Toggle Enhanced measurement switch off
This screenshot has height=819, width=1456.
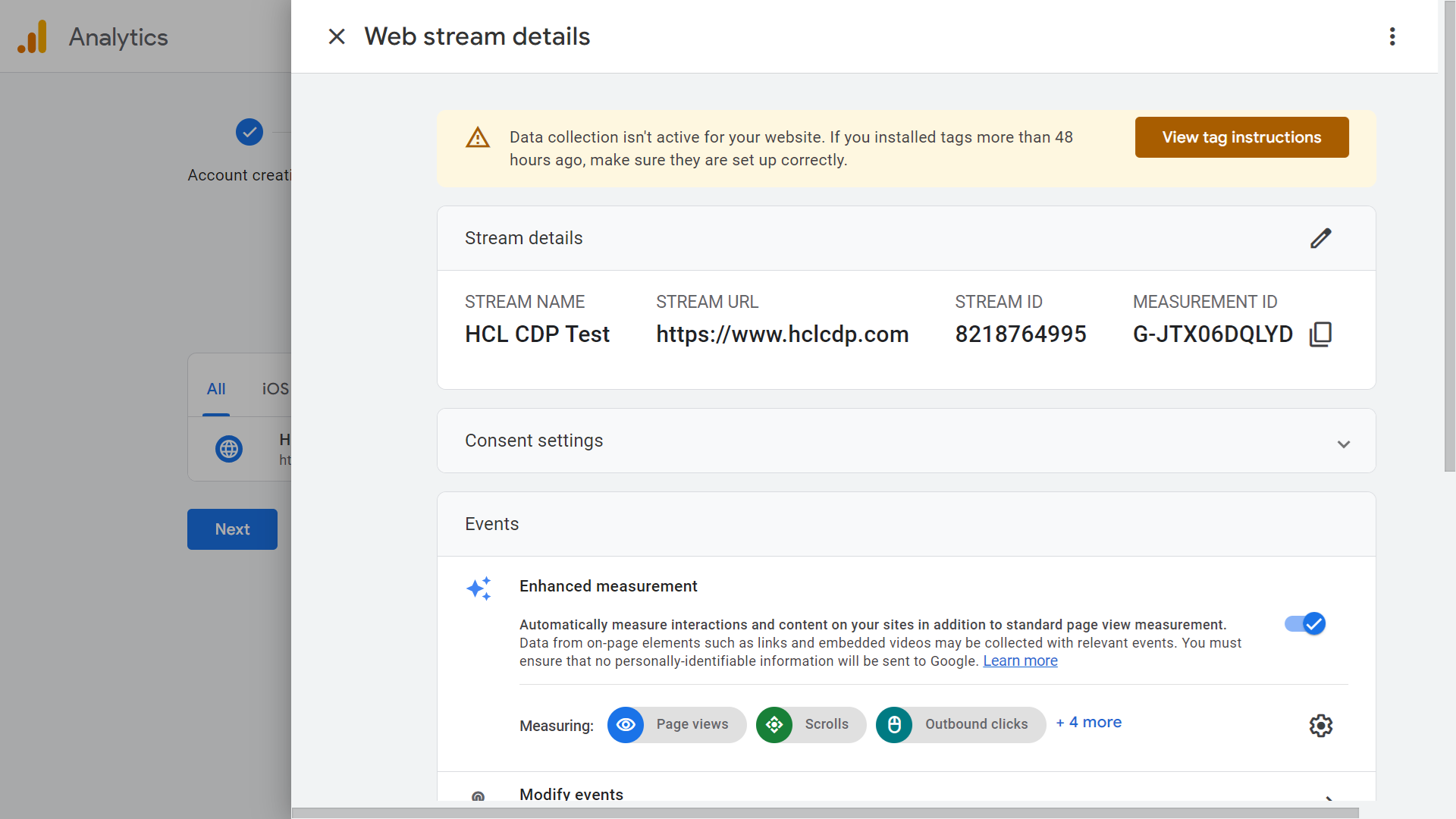coord(1304,623)
